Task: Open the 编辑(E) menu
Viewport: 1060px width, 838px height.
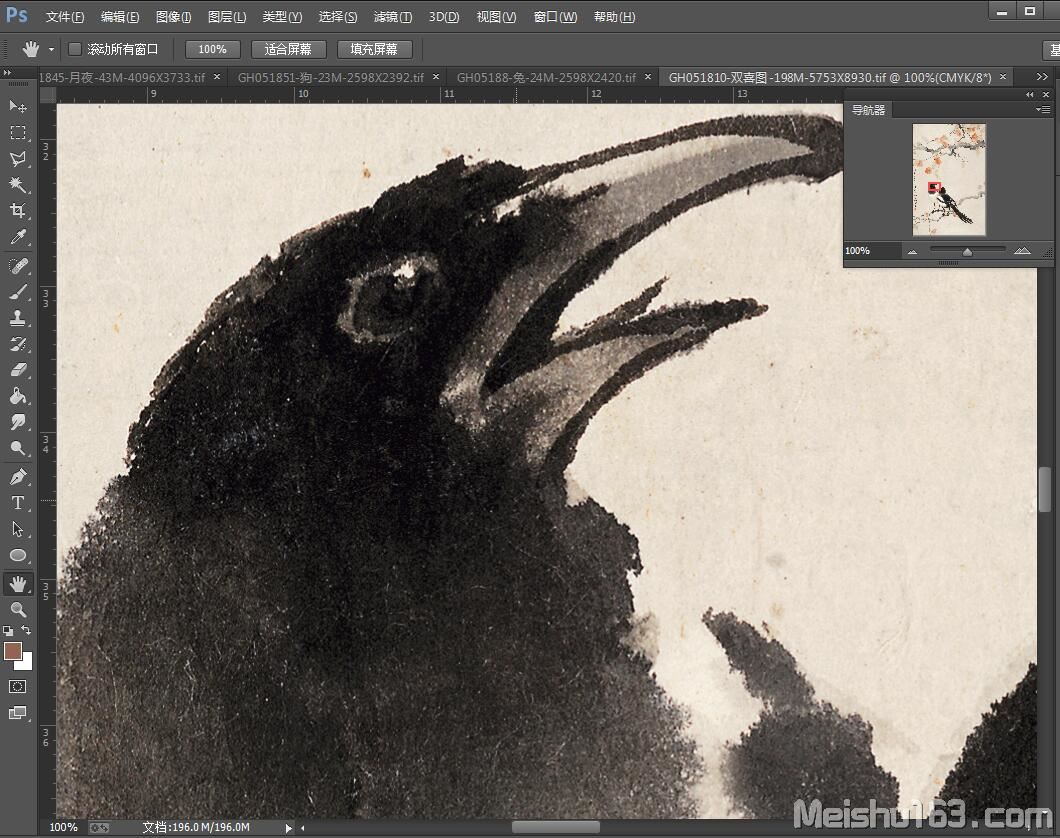Action: pyautogui.click(x=120, y=17)
